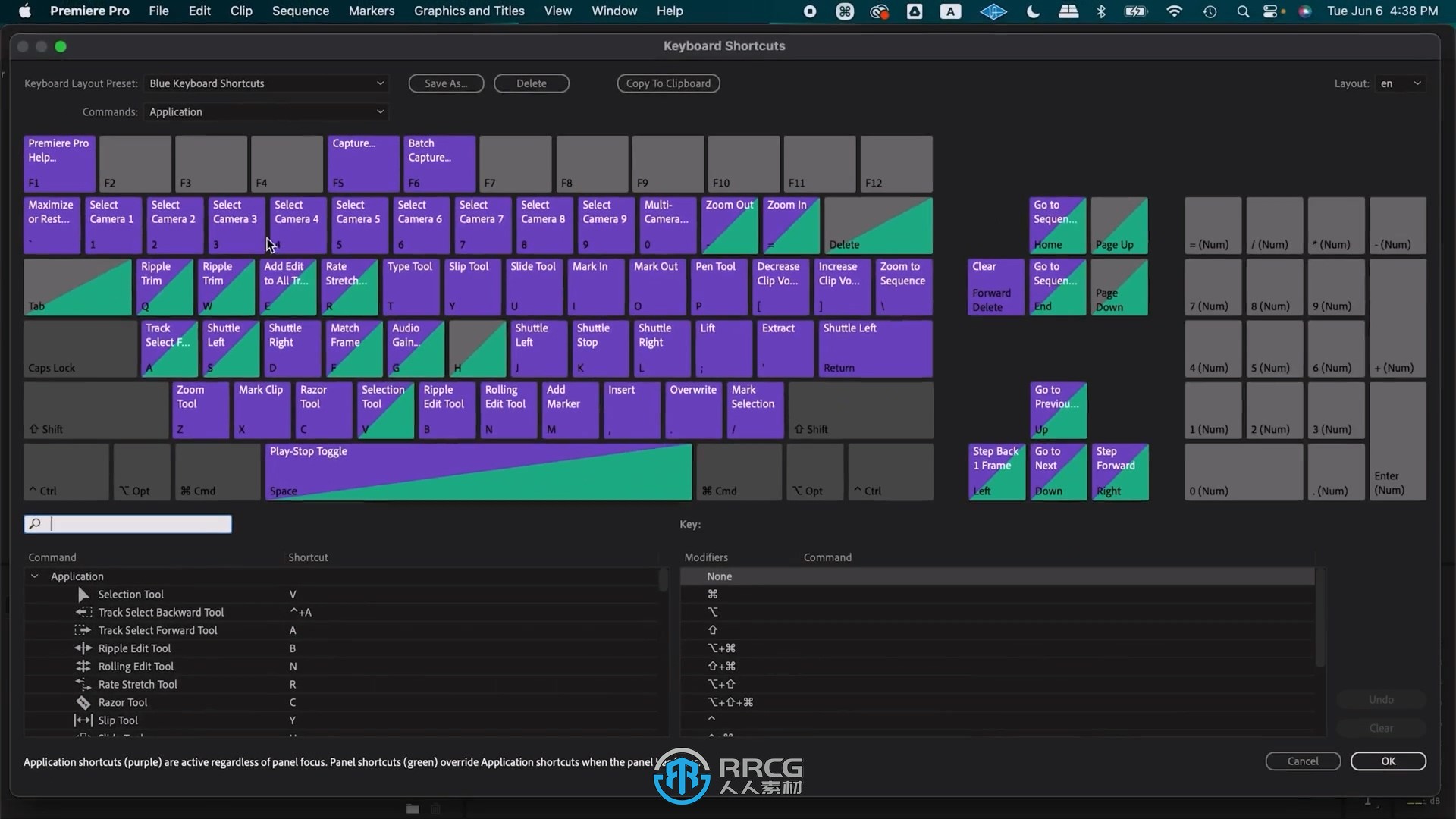Open the Sequence menu item
This screenshot has height=819, width=1456.
point(300,10)
